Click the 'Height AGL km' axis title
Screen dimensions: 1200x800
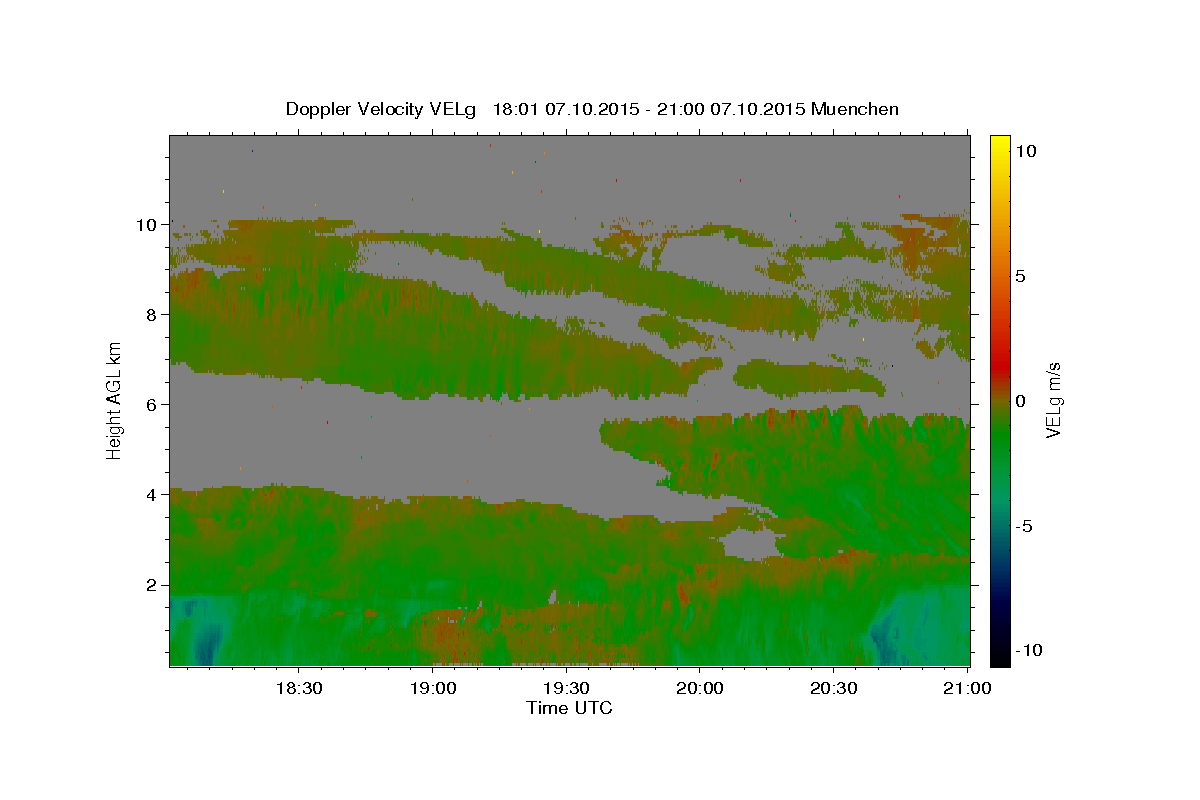click(x=115, y=400)
